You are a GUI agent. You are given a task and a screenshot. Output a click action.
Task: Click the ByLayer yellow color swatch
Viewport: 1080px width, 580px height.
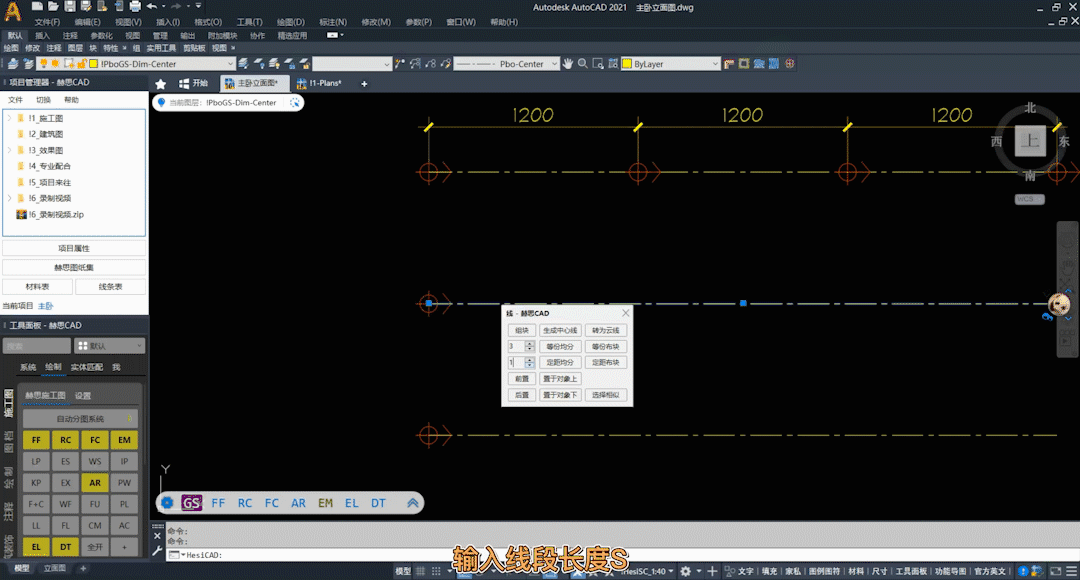627,64
